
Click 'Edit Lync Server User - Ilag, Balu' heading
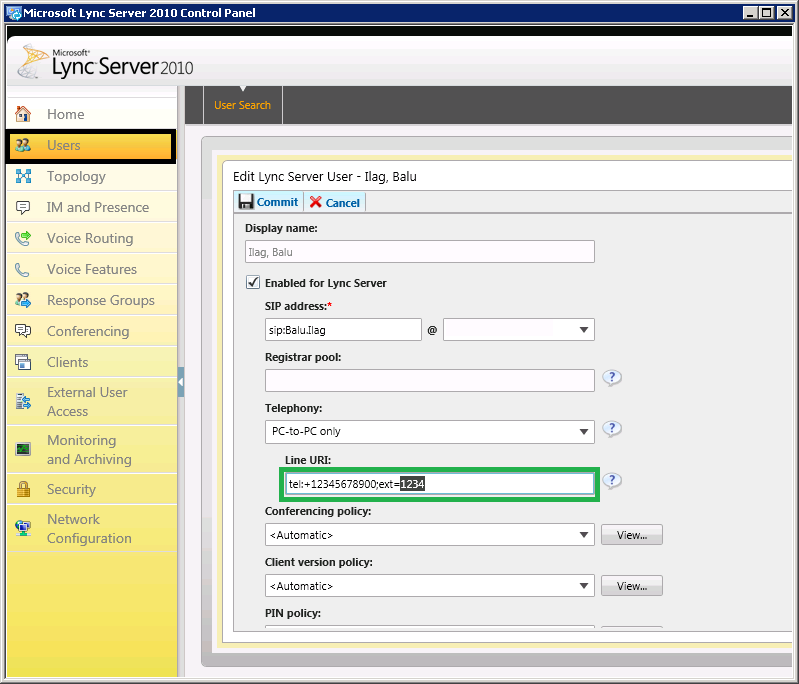coord(325,177)
